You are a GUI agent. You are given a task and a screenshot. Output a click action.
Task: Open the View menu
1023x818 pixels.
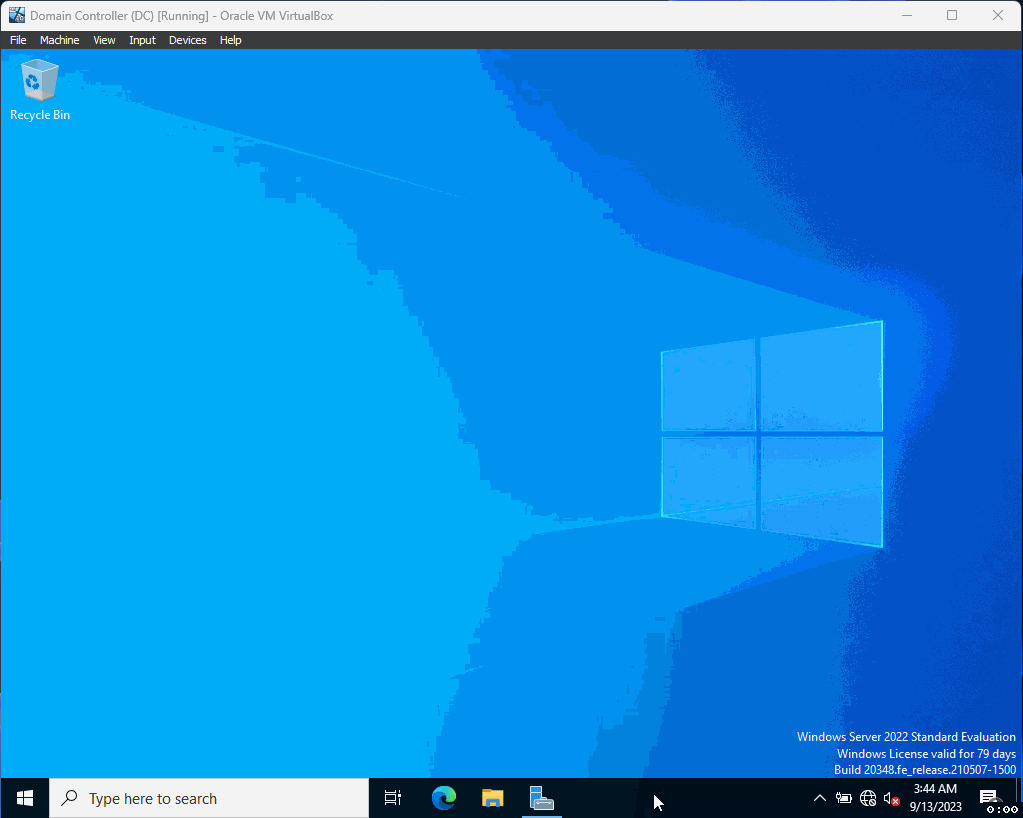[x=104, y=40]
